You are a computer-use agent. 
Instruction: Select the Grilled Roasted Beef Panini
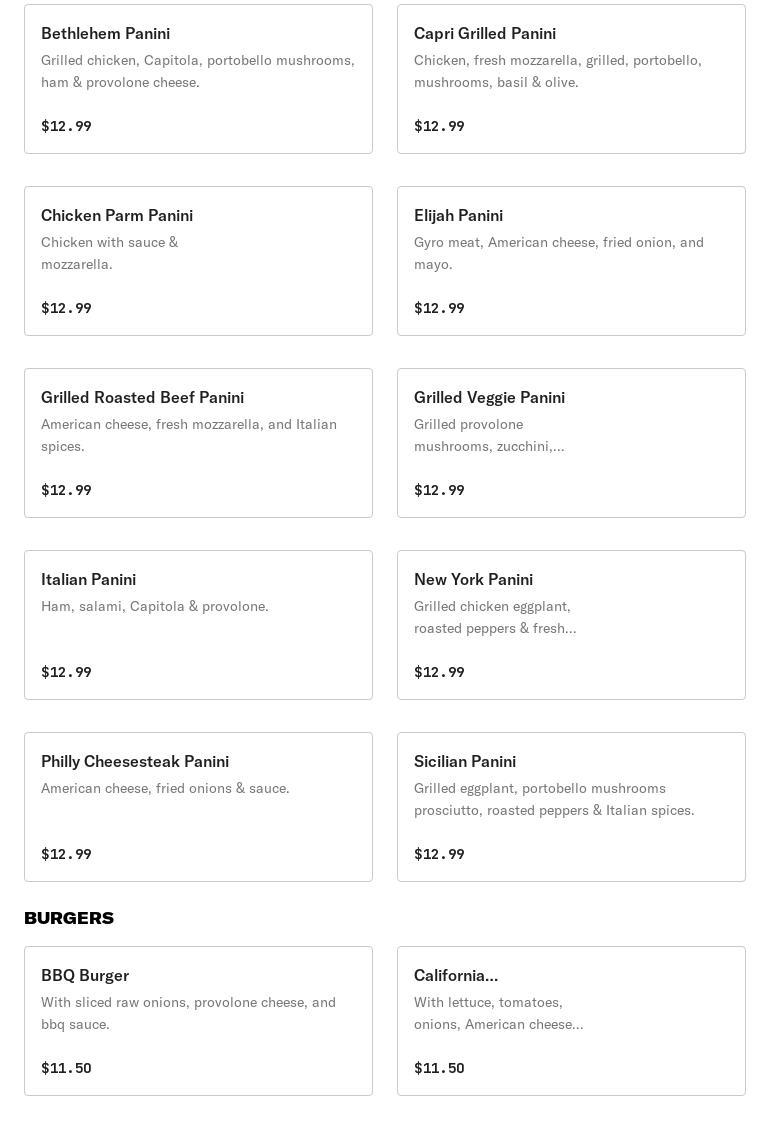tap(198, 443)
